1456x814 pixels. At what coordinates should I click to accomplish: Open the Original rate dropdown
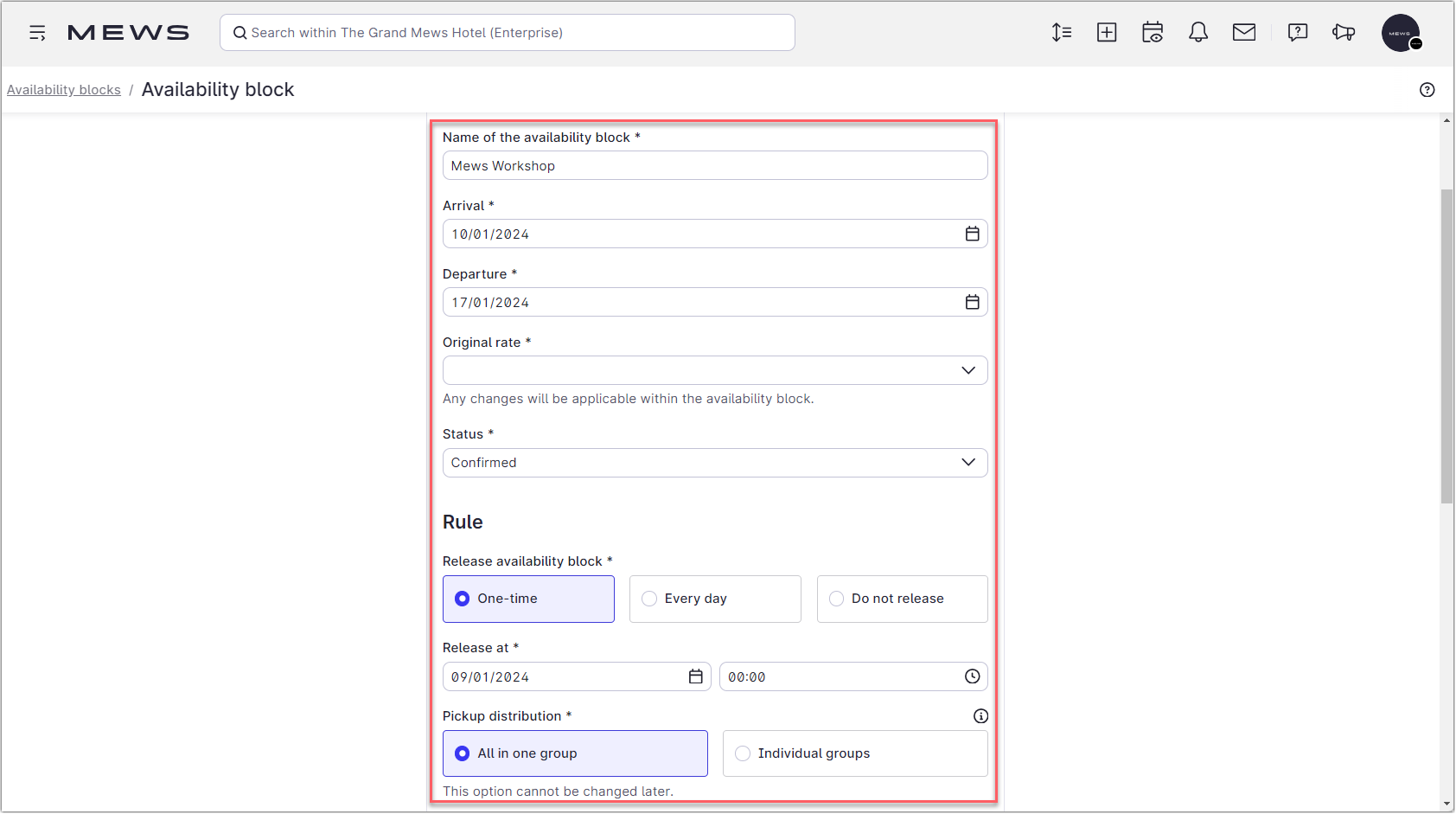coord(967,370)
